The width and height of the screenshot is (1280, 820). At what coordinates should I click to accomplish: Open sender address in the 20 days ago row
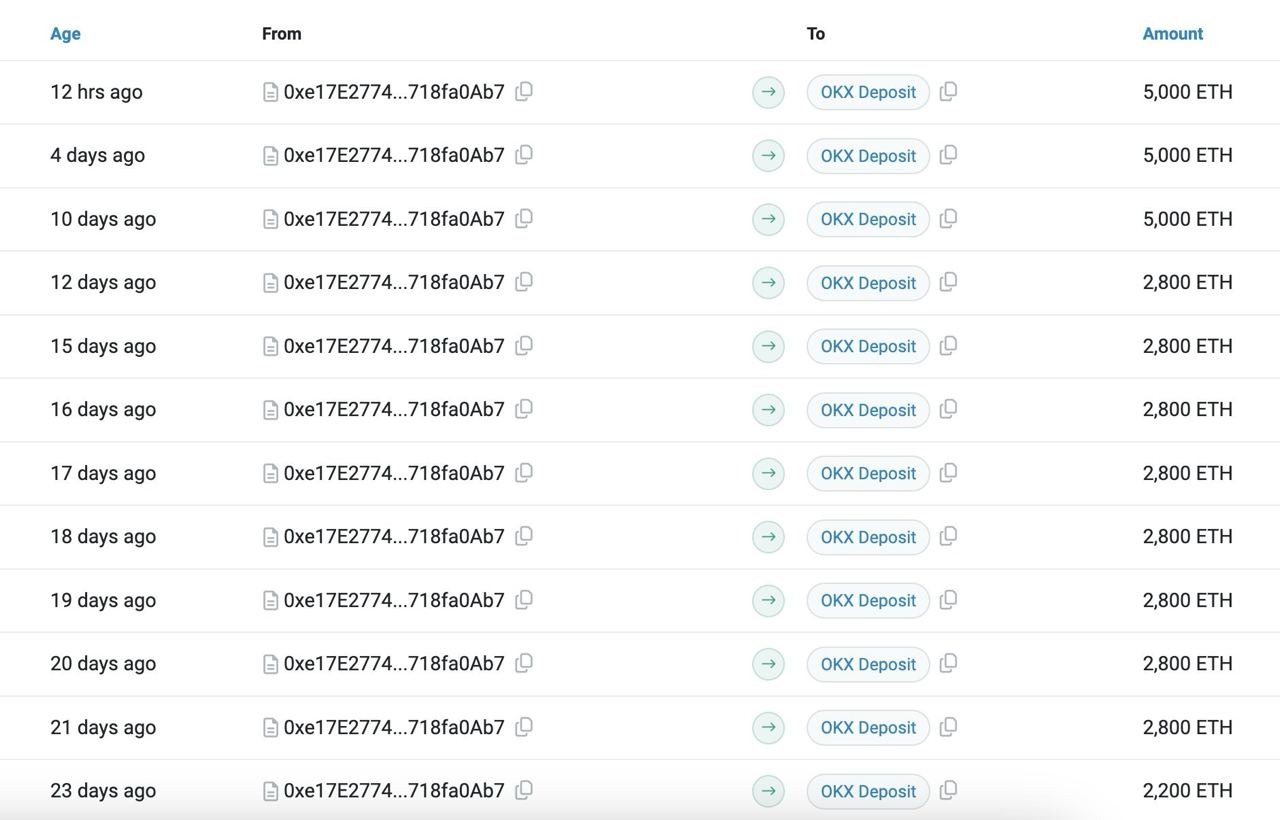(394, 663)
